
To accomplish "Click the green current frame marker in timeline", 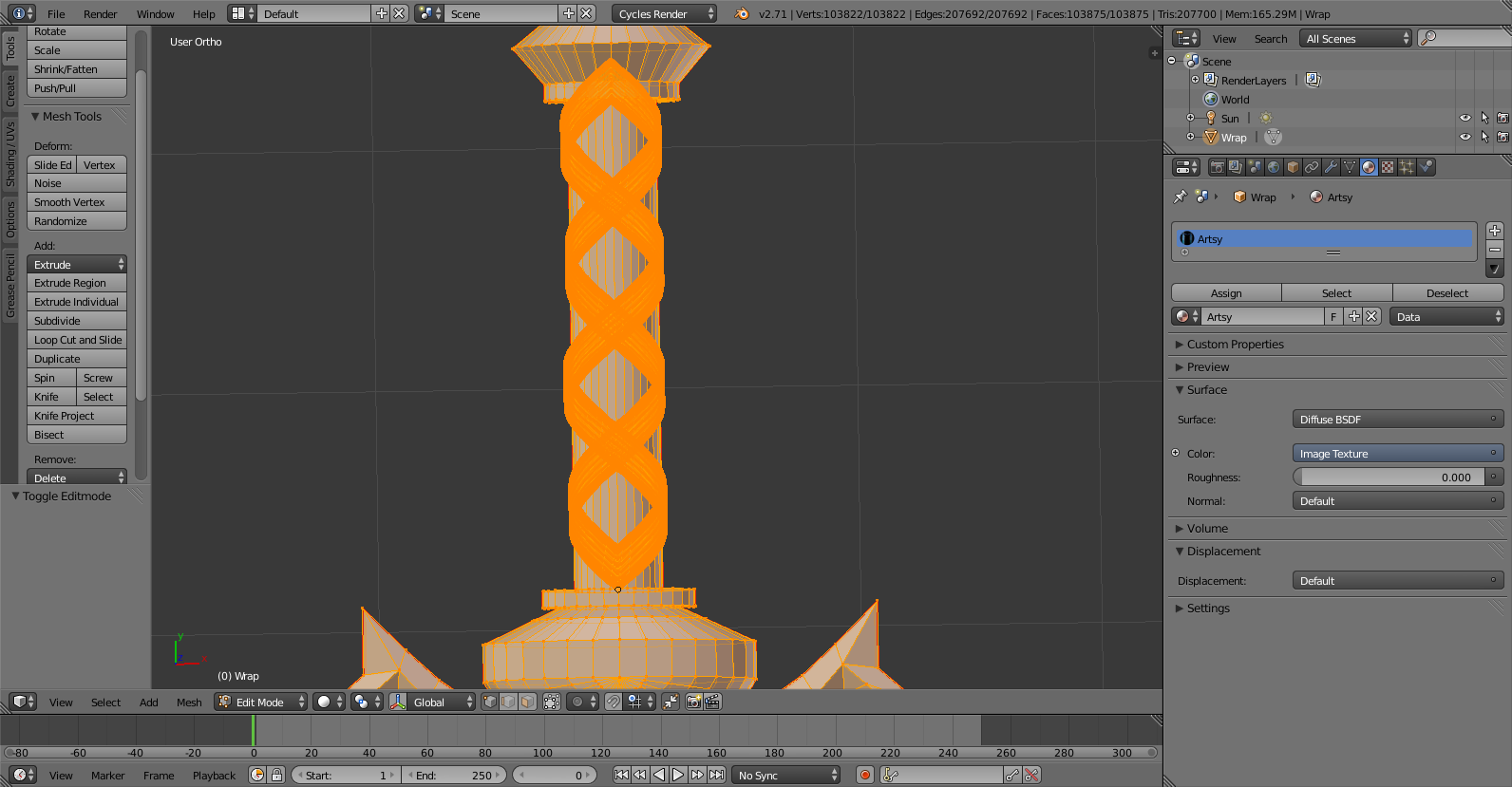I will [254, 730].
